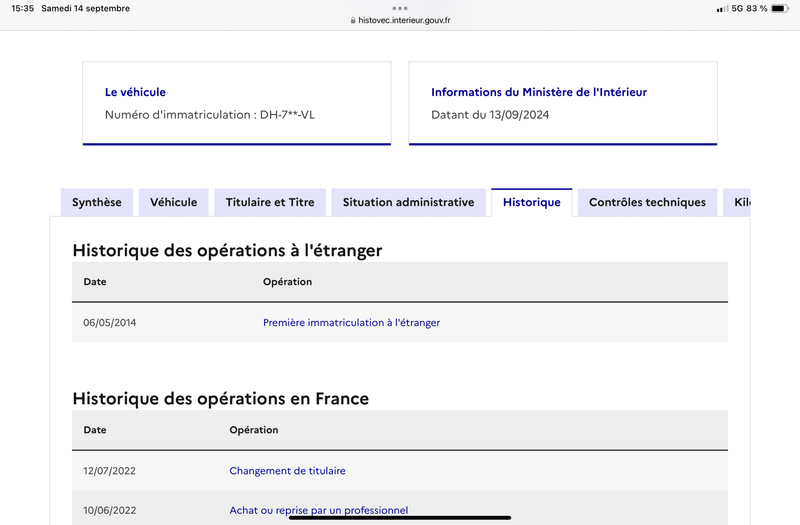800x525 pixels.
Task: Click the Historique des opérations à l'étranger heading
Action: (x=228, y=251)
